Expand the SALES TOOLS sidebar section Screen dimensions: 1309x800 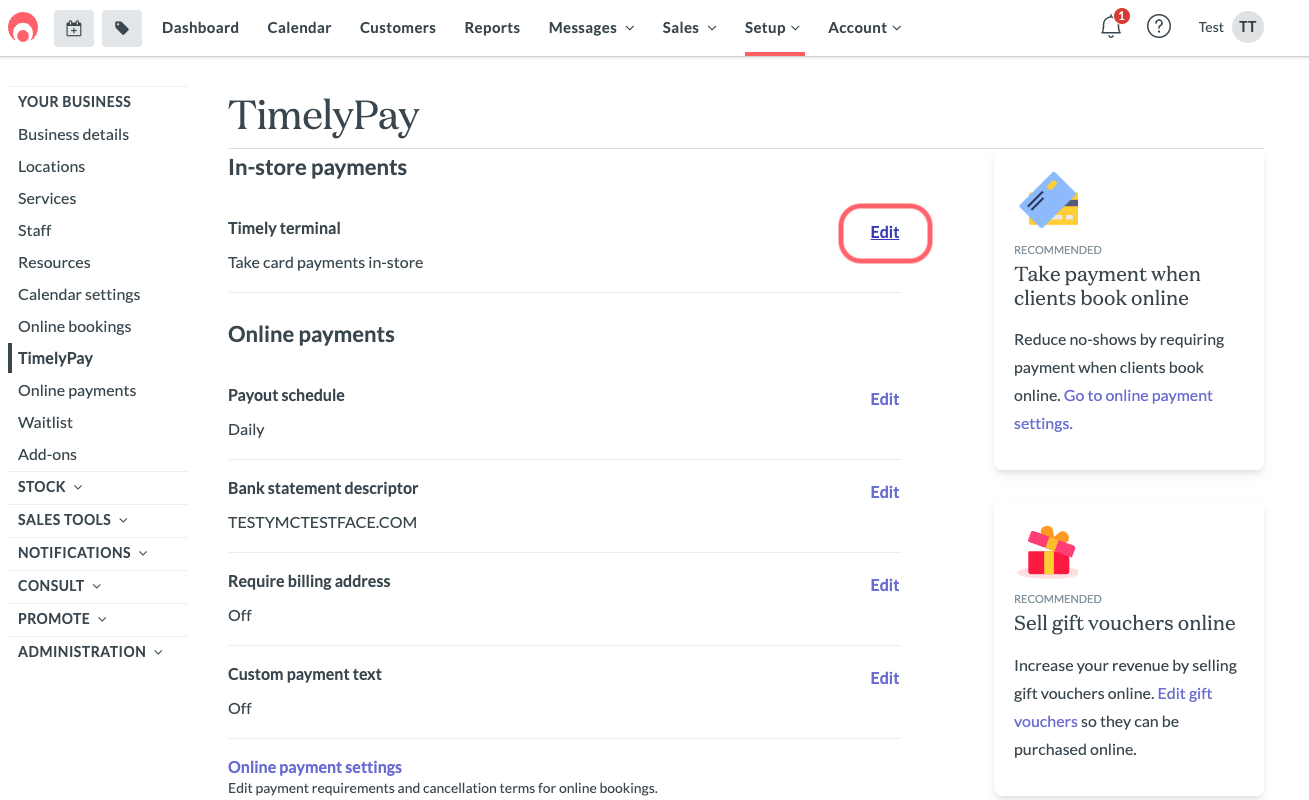(x=73, y=520)
